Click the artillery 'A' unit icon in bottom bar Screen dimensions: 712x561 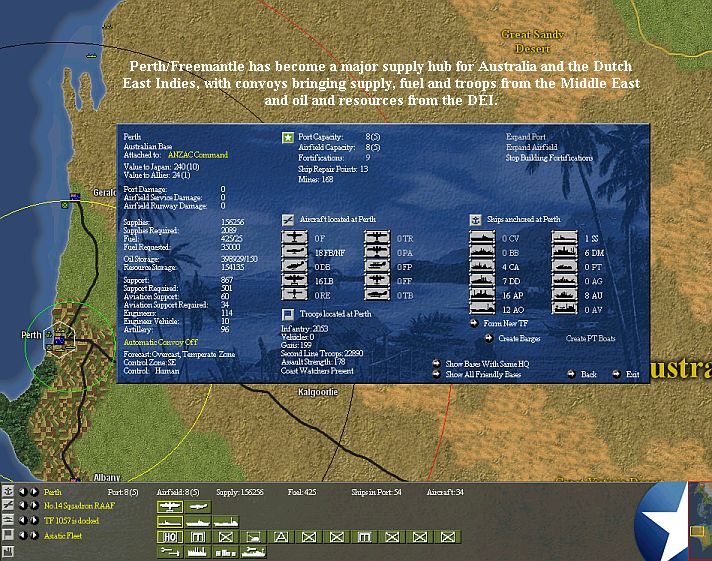pyautogui.click(x=281, y=537)
